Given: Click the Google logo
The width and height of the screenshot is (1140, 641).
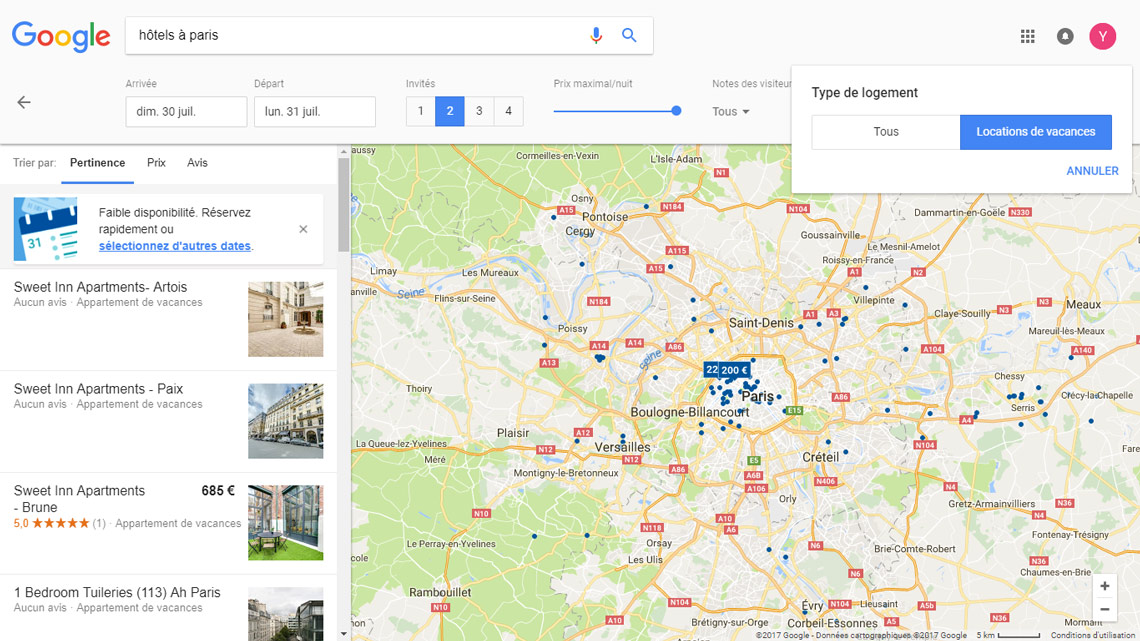Looking at the screenshot, I should click(x=61, y=36).
